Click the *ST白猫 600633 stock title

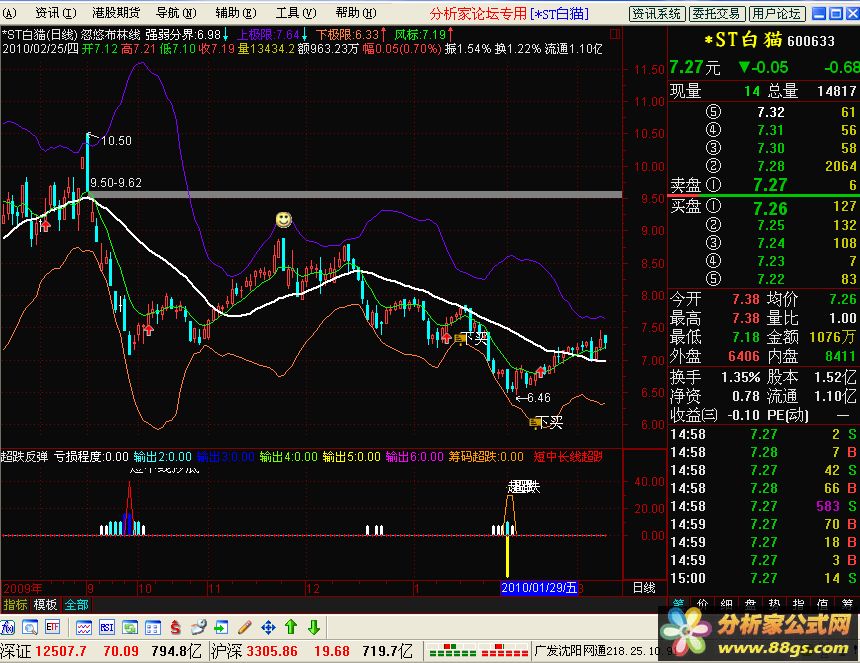(769, 39)
